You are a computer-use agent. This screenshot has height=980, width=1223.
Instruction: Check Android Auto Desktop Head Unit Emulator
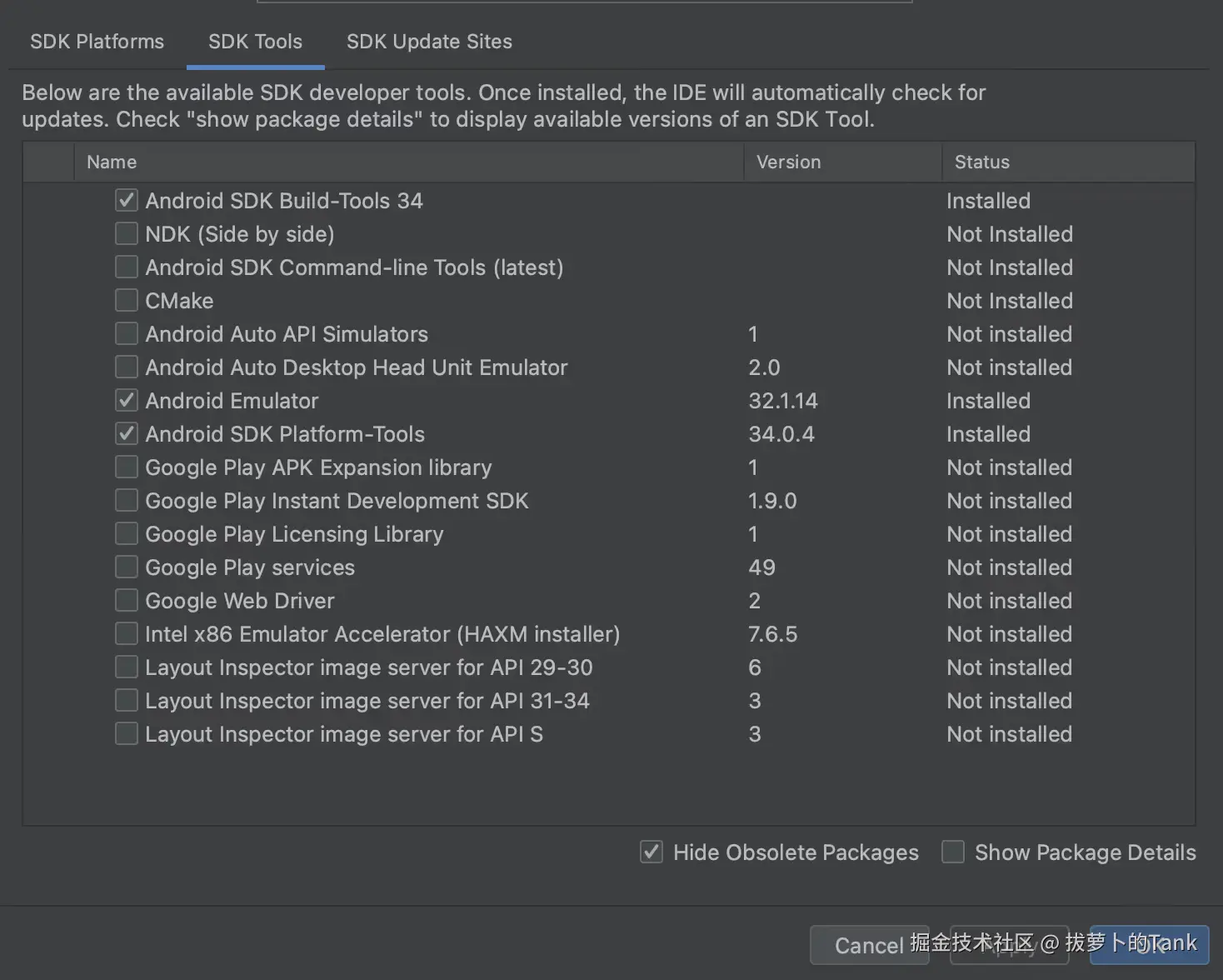[x=127, y=367]
